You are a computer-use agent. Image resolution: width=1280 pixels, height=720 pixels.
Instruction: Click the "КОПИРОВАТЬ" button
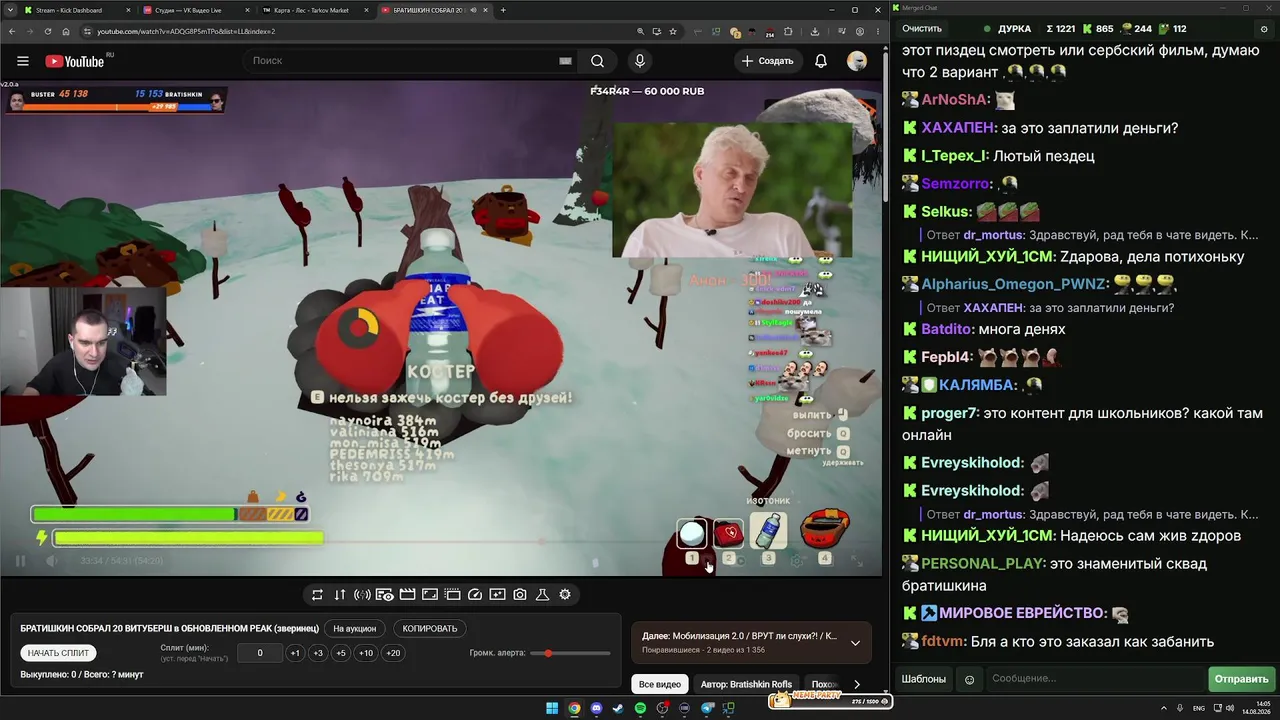430,629
